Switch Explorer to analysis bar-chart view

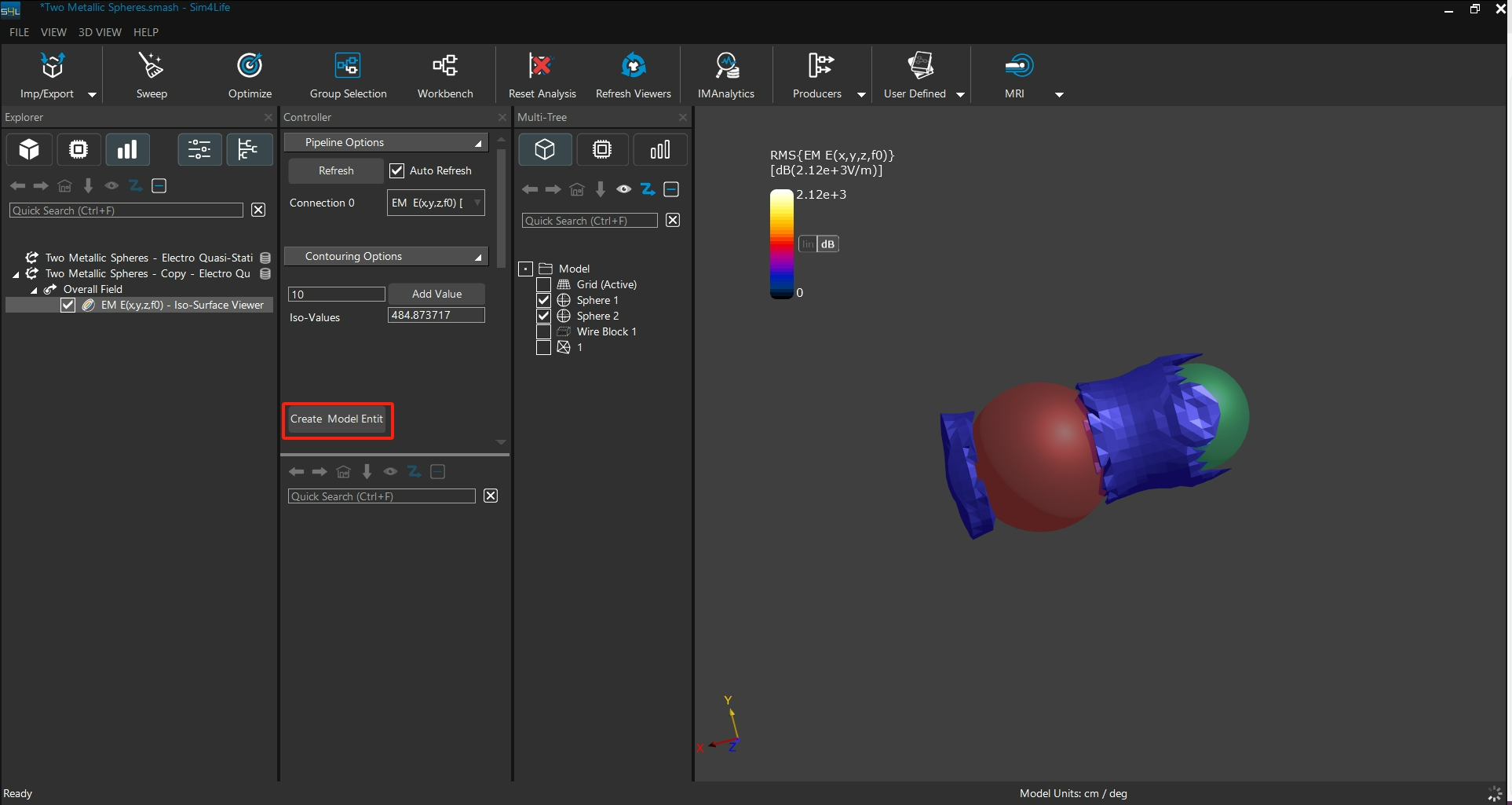127,149
